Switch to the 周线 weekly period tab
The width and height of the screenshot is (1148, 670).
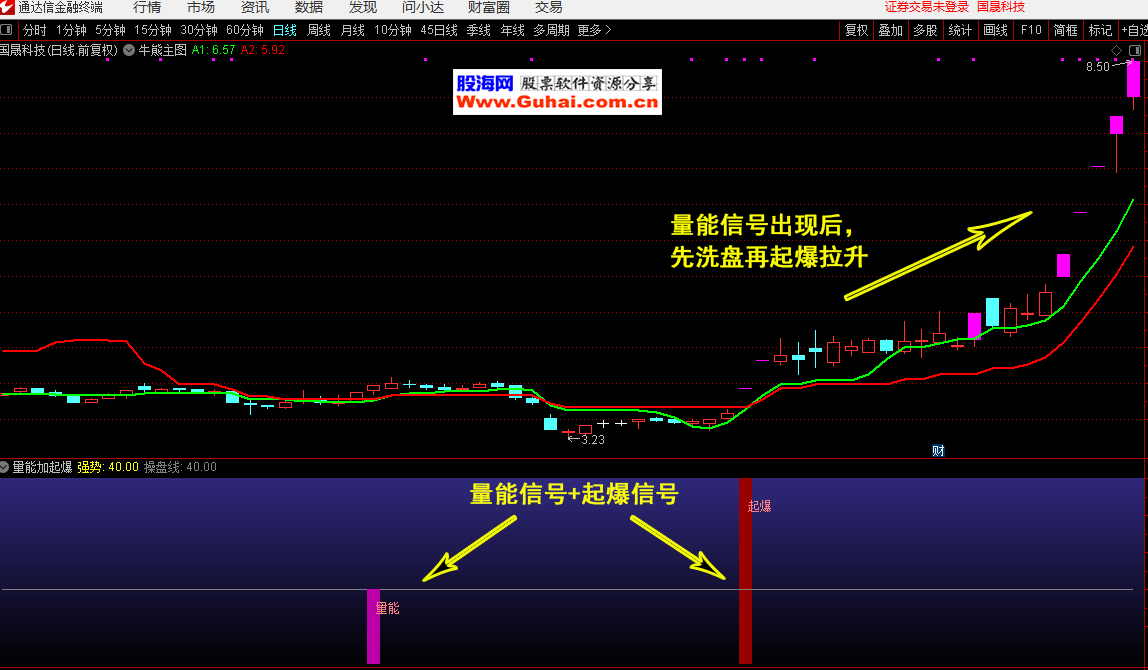coord(318,30)
